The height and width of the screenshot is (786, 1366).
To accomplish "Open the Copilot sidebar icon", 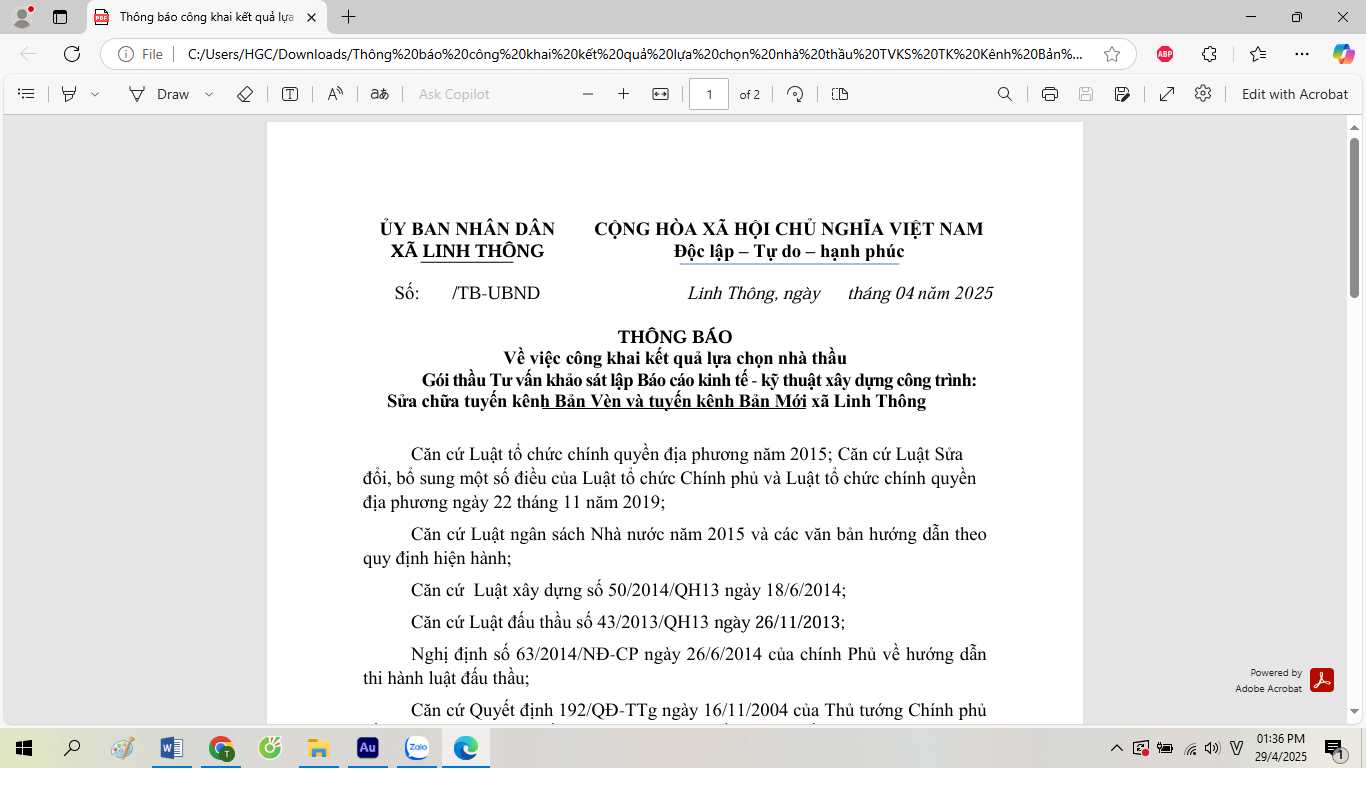I will 1343,54.
